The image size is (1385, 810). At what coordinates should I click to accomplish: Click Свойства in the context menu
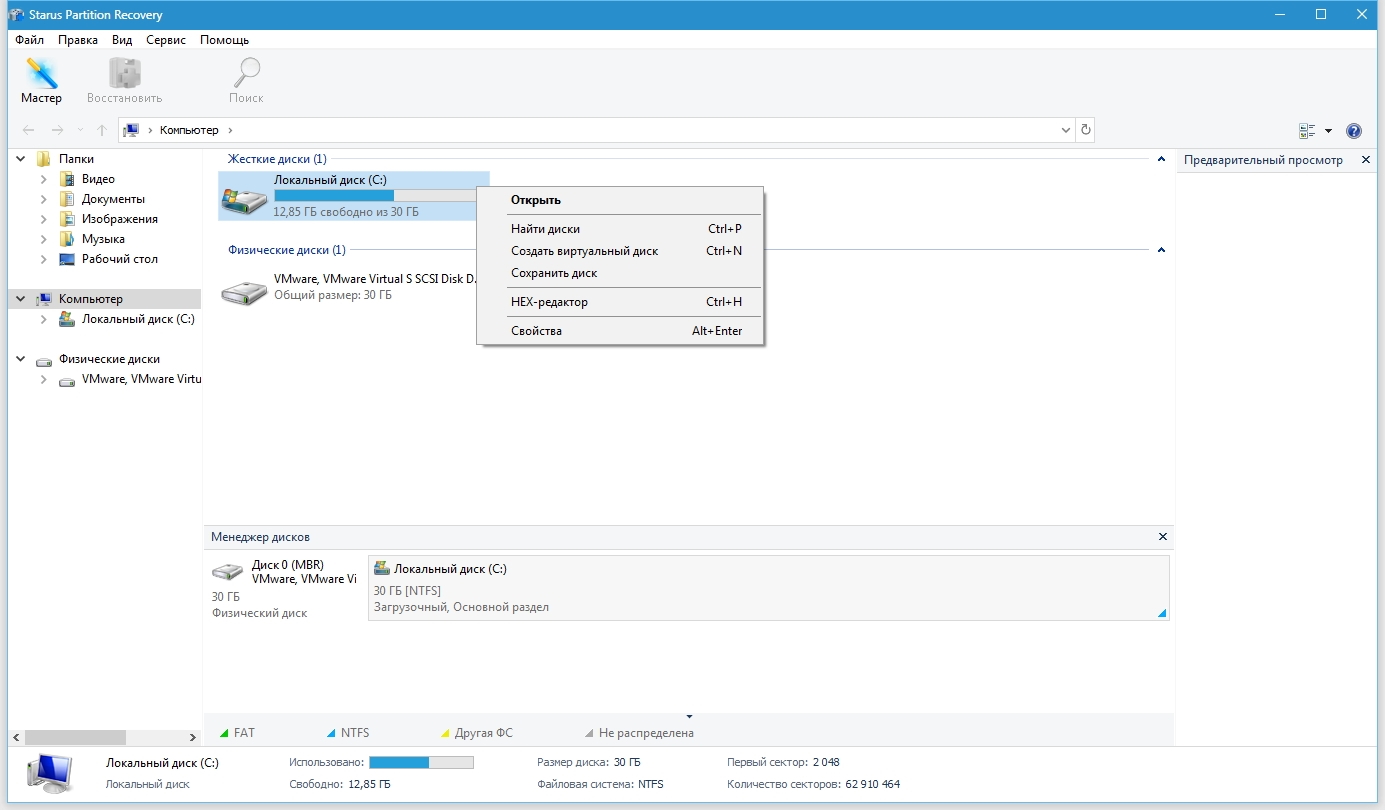(x=536, y=331)
